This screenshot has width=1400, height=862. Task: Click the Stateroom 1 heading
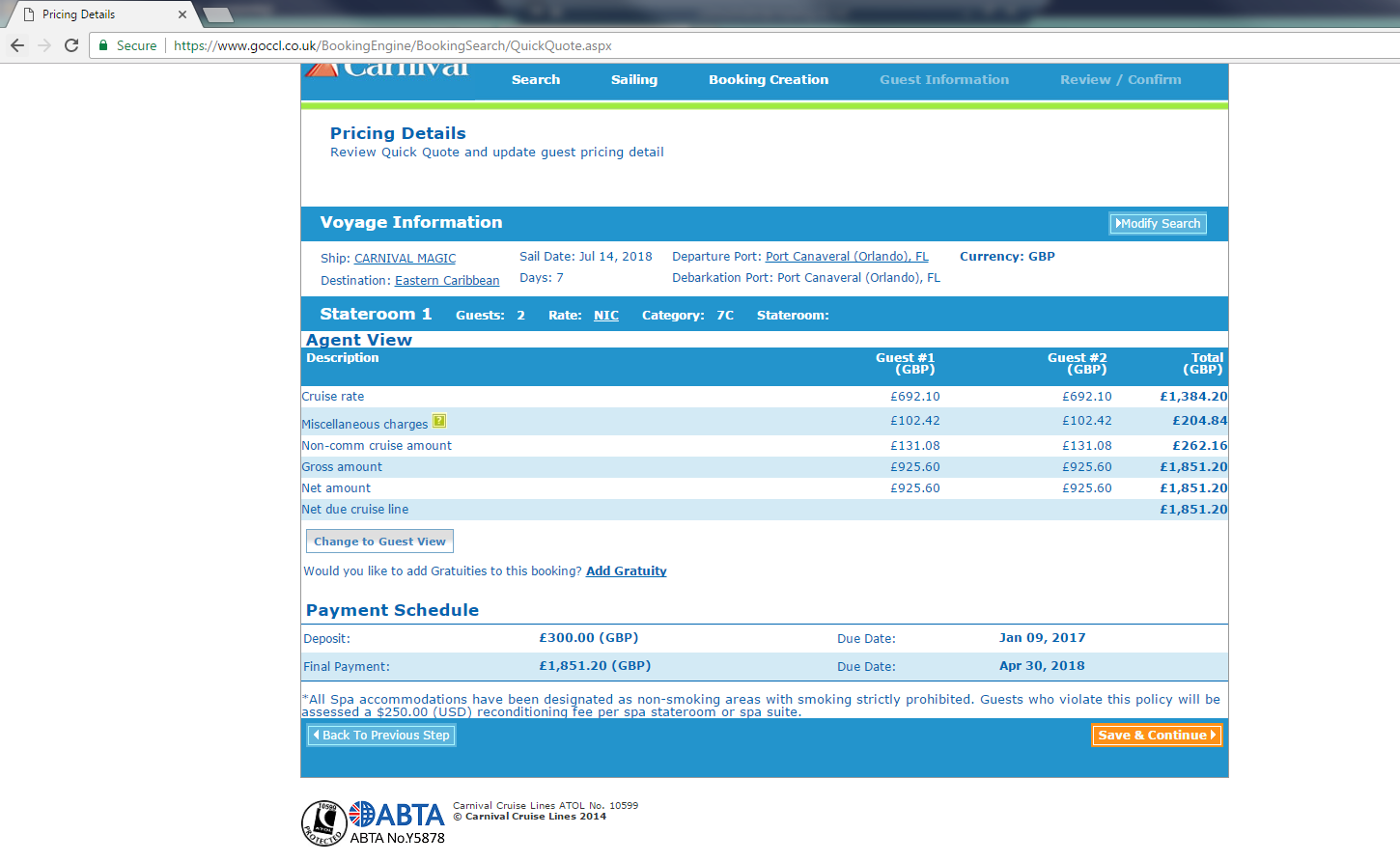(376, 314)
